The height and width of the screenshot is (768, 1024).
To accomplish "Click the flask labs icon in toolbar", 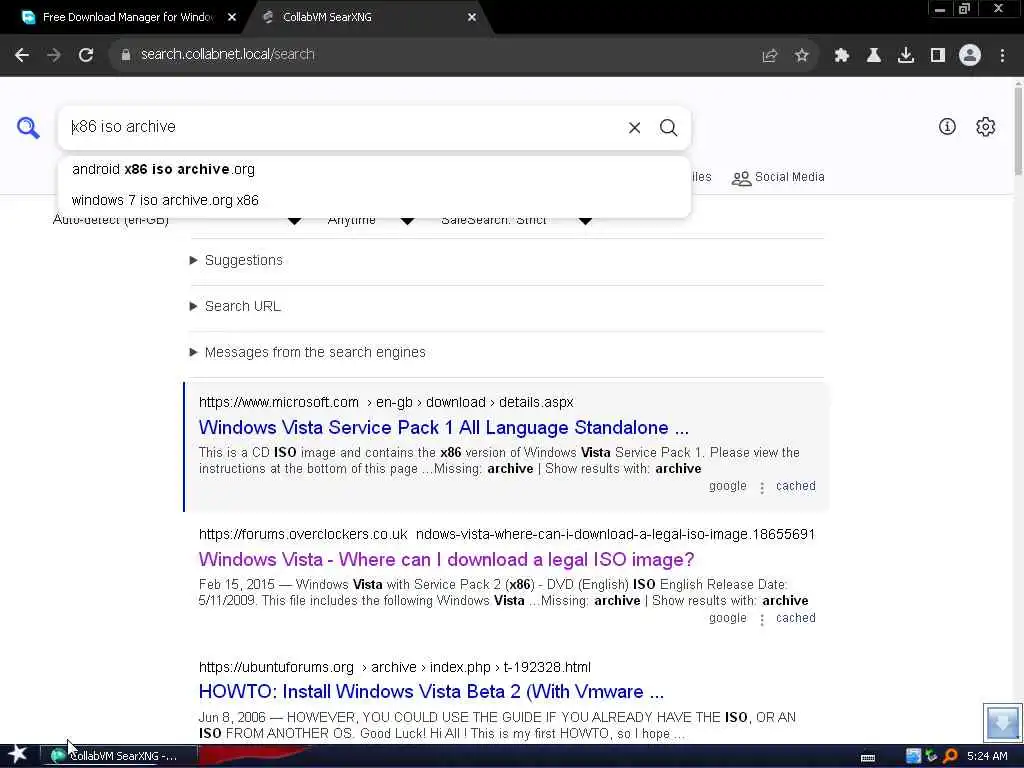I will tap(873, 56).
